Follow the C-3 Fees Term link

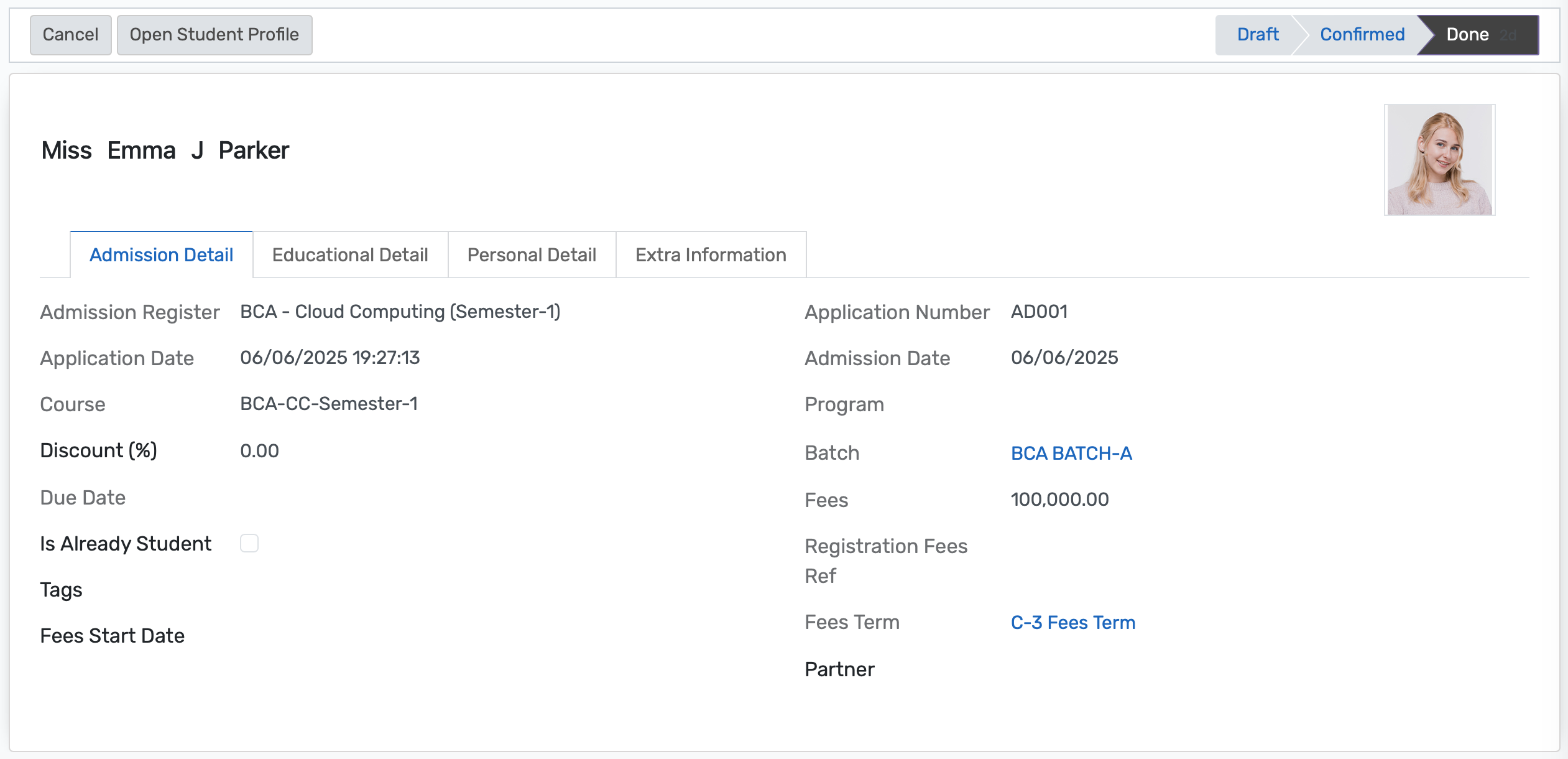coord(1072,622)
